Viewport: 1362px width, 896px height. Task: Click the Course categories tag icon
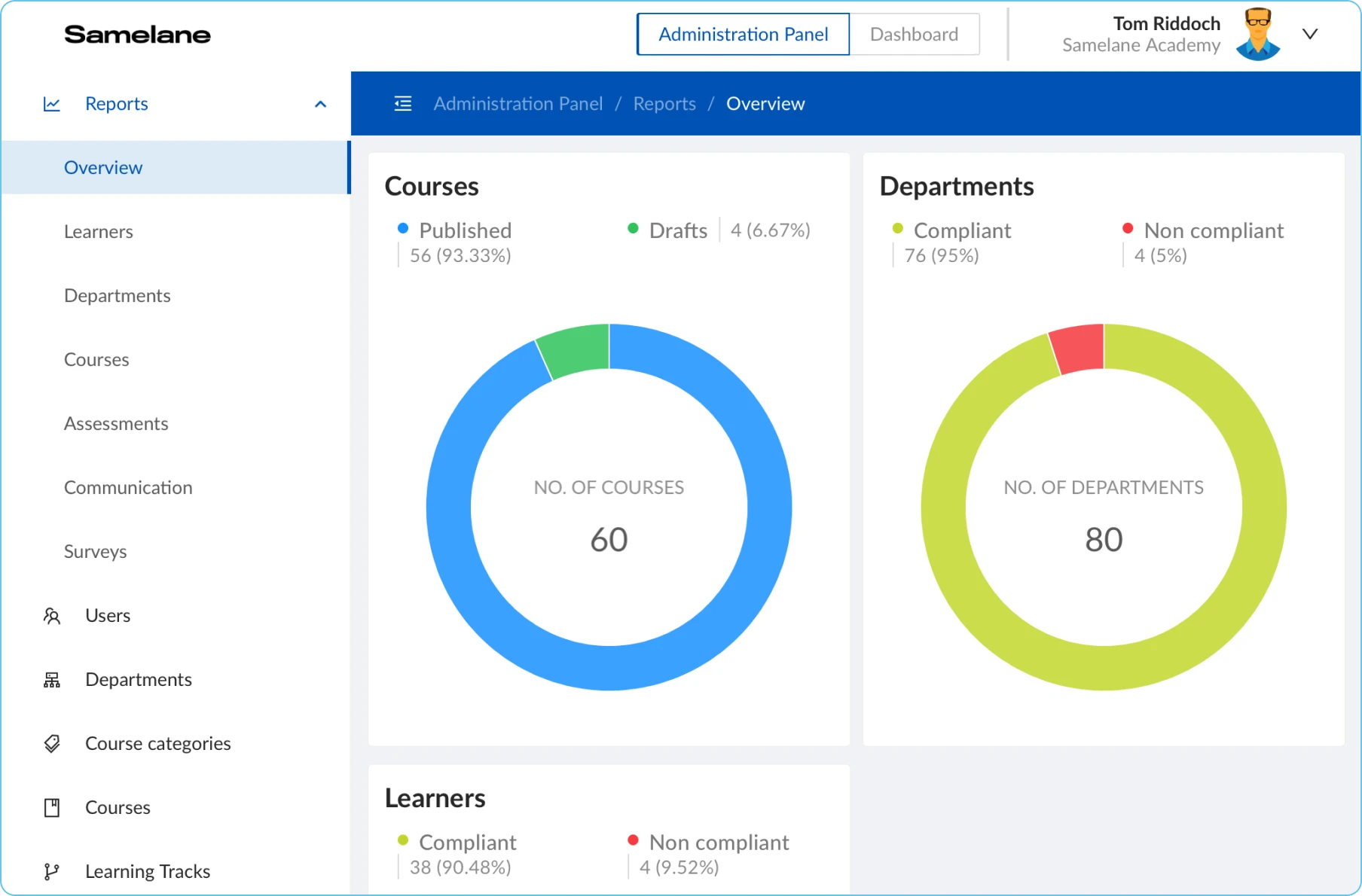click(52, 744)
